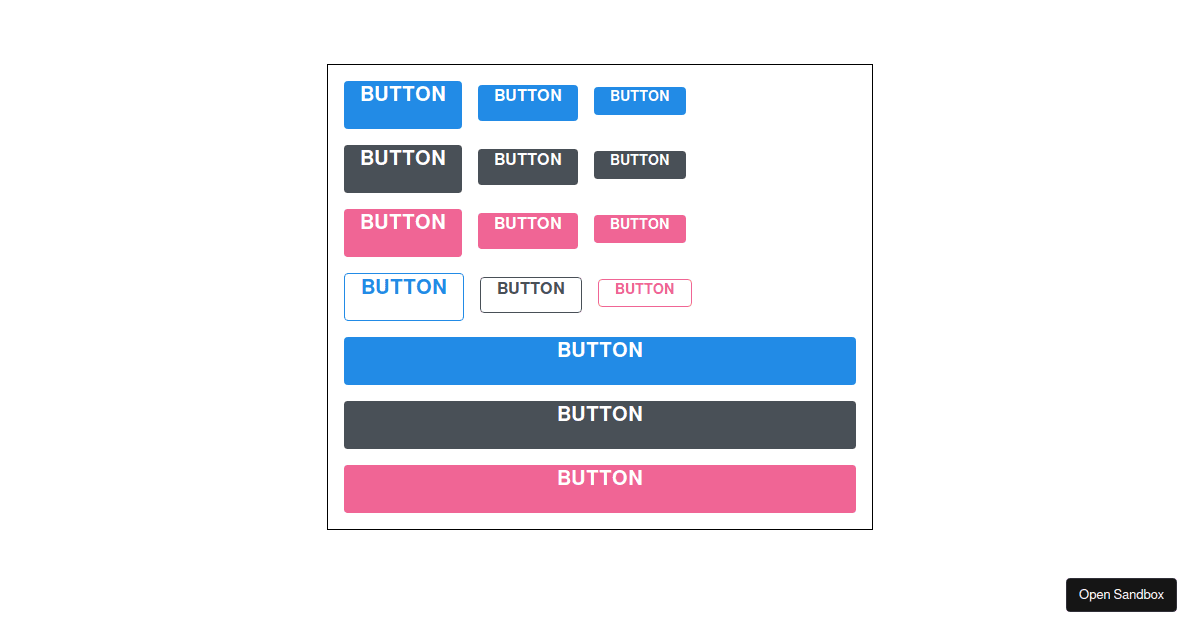
Task: Click the large blue button in the first row
Action: coord(402,105)
